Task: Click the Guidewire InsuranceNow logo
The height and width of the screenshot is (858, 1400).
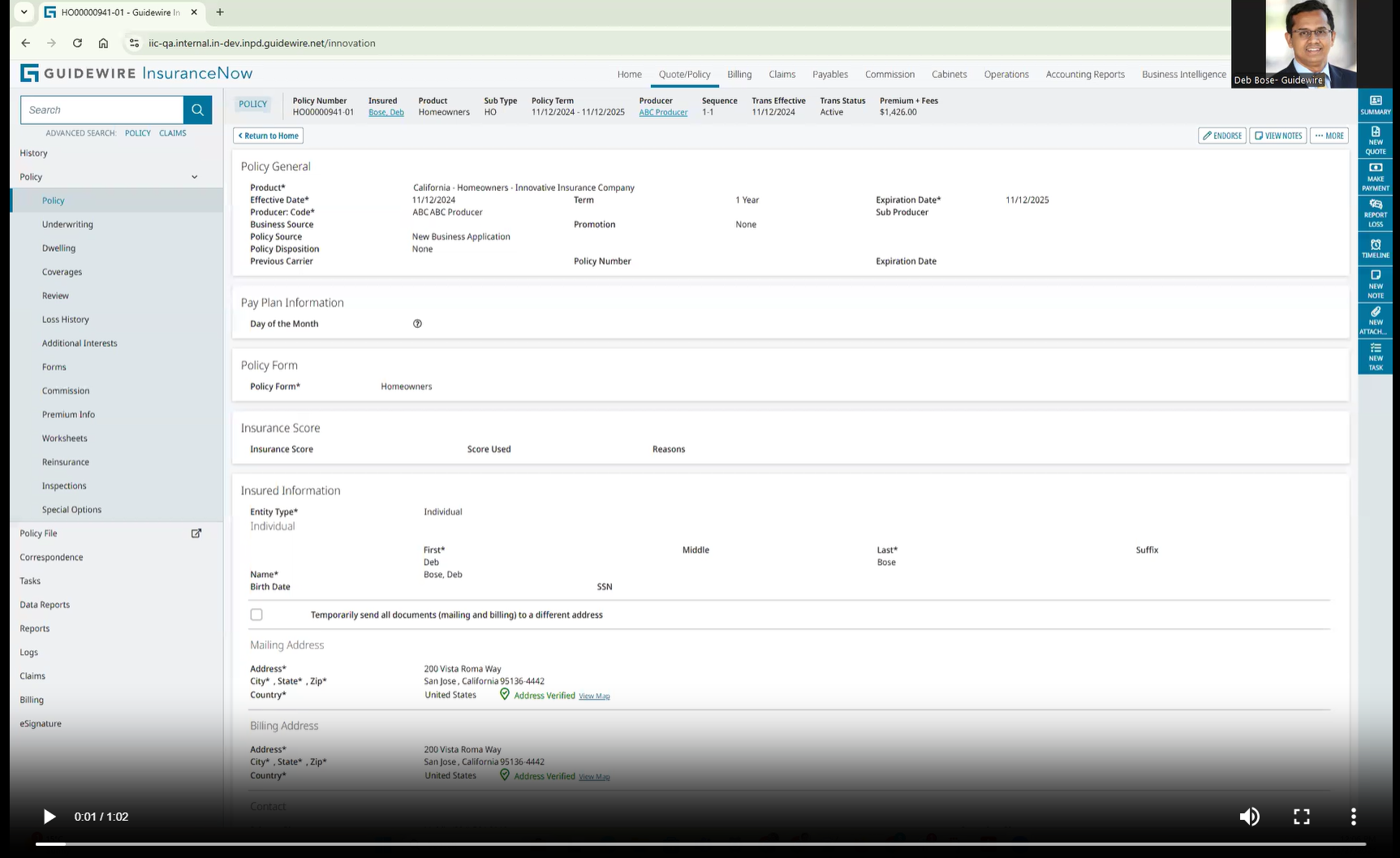Action: pyautogui.click(x=136, y=73)
